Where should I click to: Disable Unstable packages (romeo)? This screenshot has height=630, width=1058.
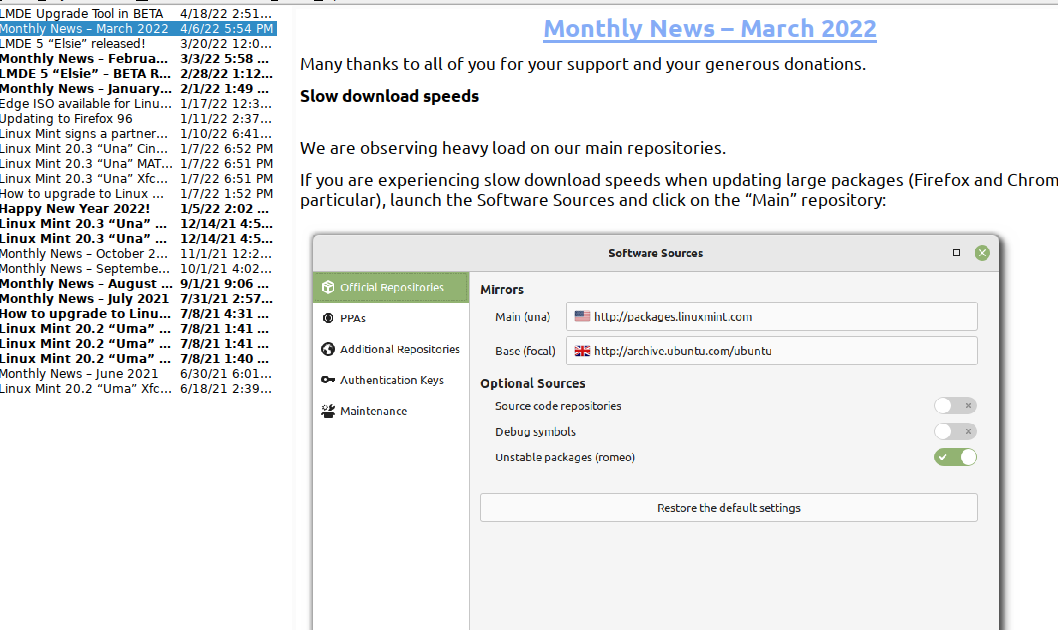click(955, 457)
